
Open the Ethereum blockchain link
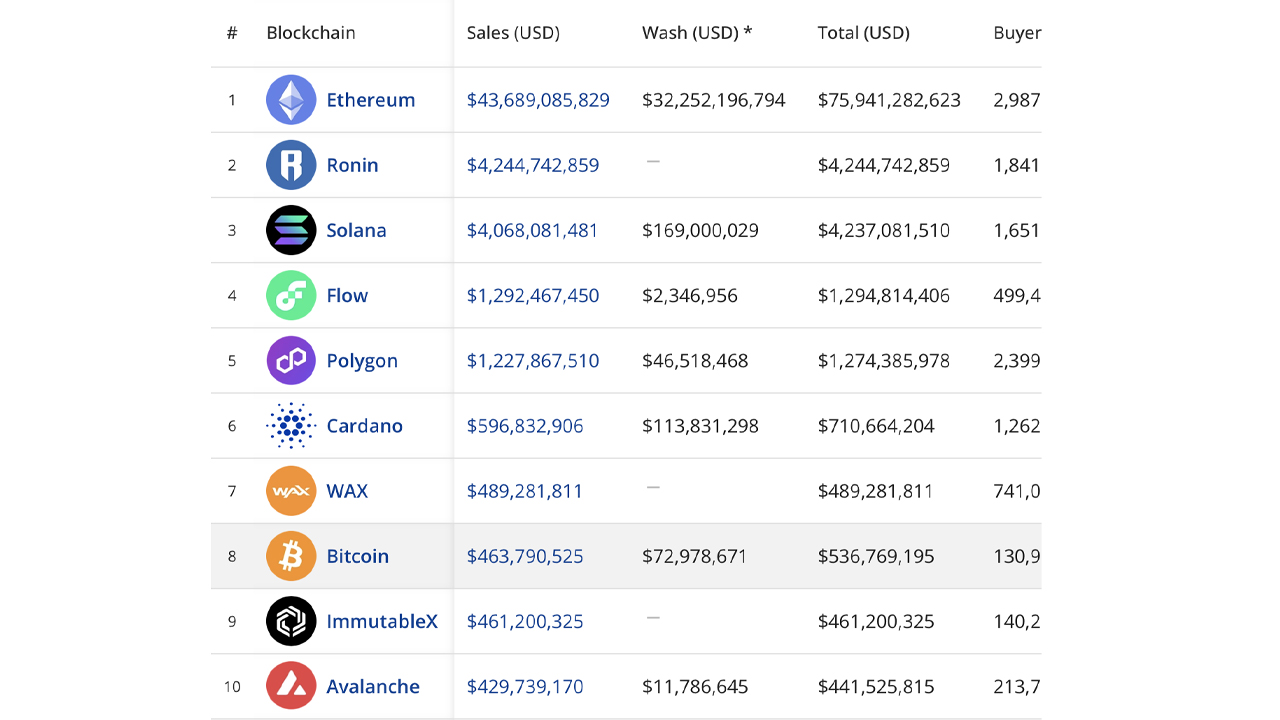(x=371, y=100)
